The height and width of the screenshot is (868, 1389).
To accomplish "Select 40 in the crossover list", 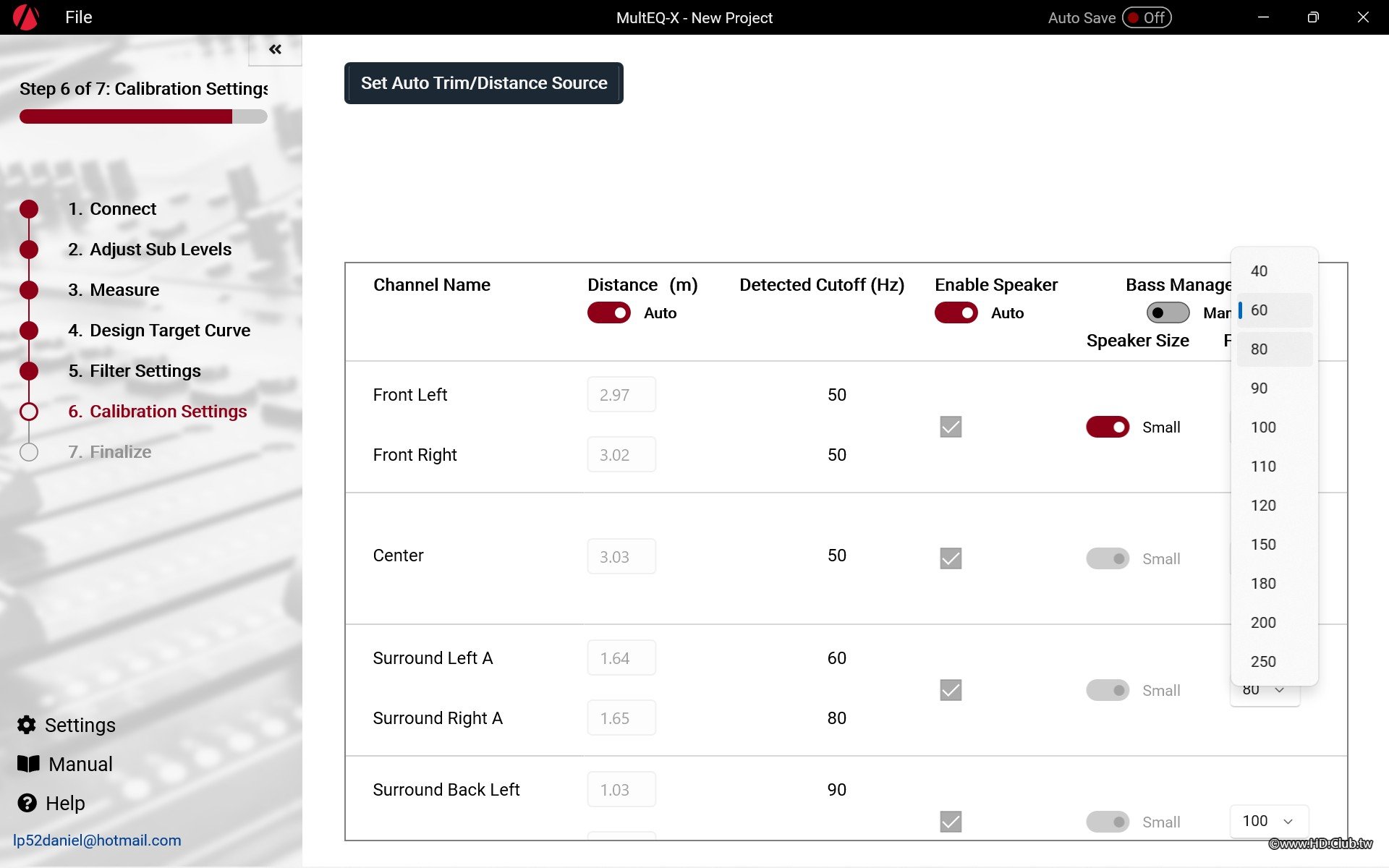I will (x=1275, y=271).
